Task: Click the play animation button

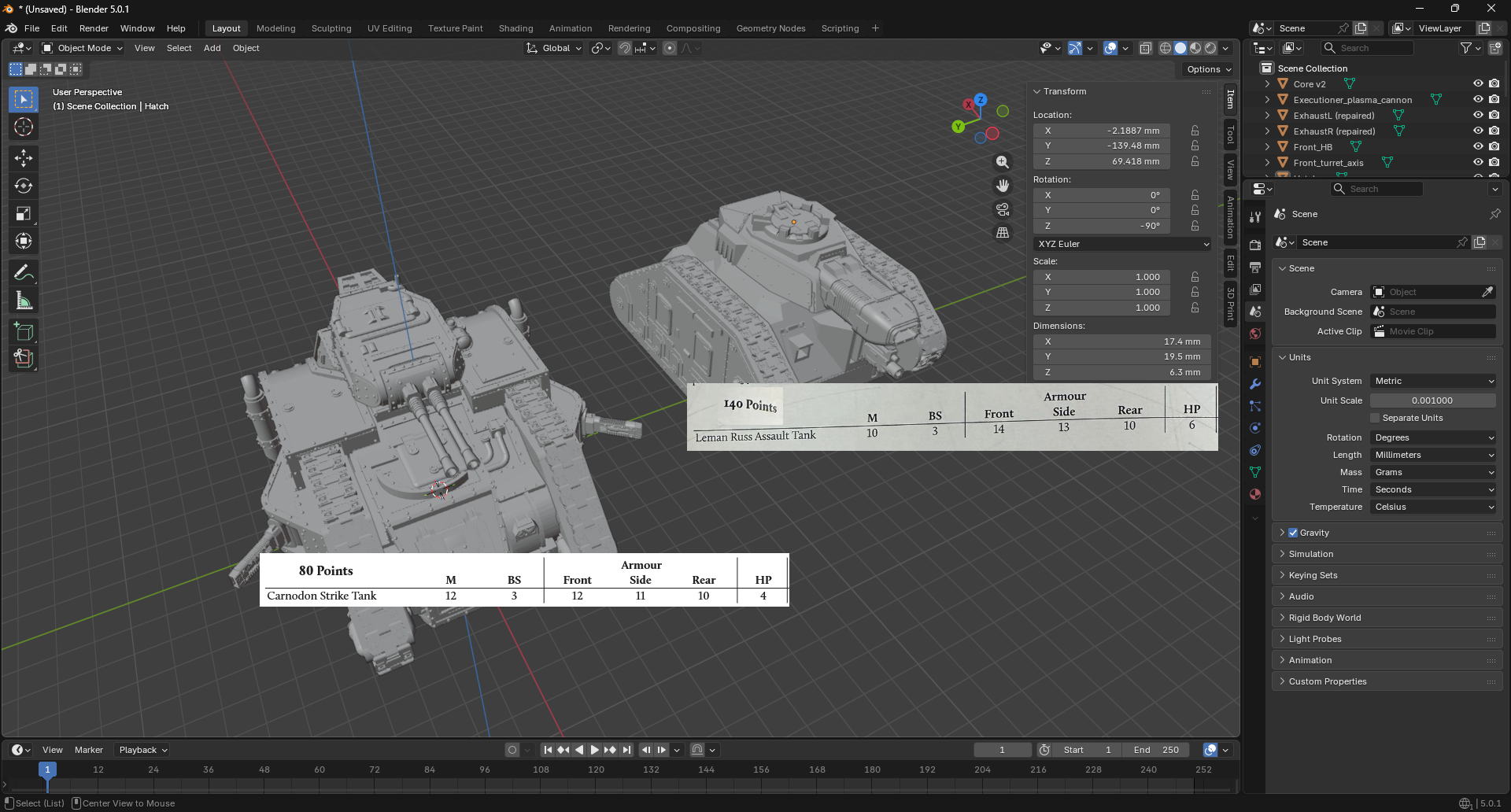Action: 595,750
